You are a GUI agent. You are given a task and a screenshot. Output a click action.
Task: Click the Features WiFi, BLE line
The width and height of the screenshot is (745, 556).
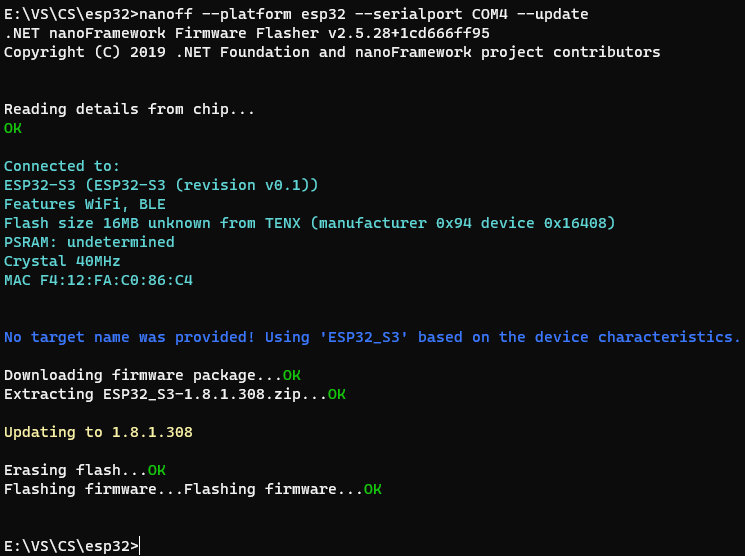point(85,204)
